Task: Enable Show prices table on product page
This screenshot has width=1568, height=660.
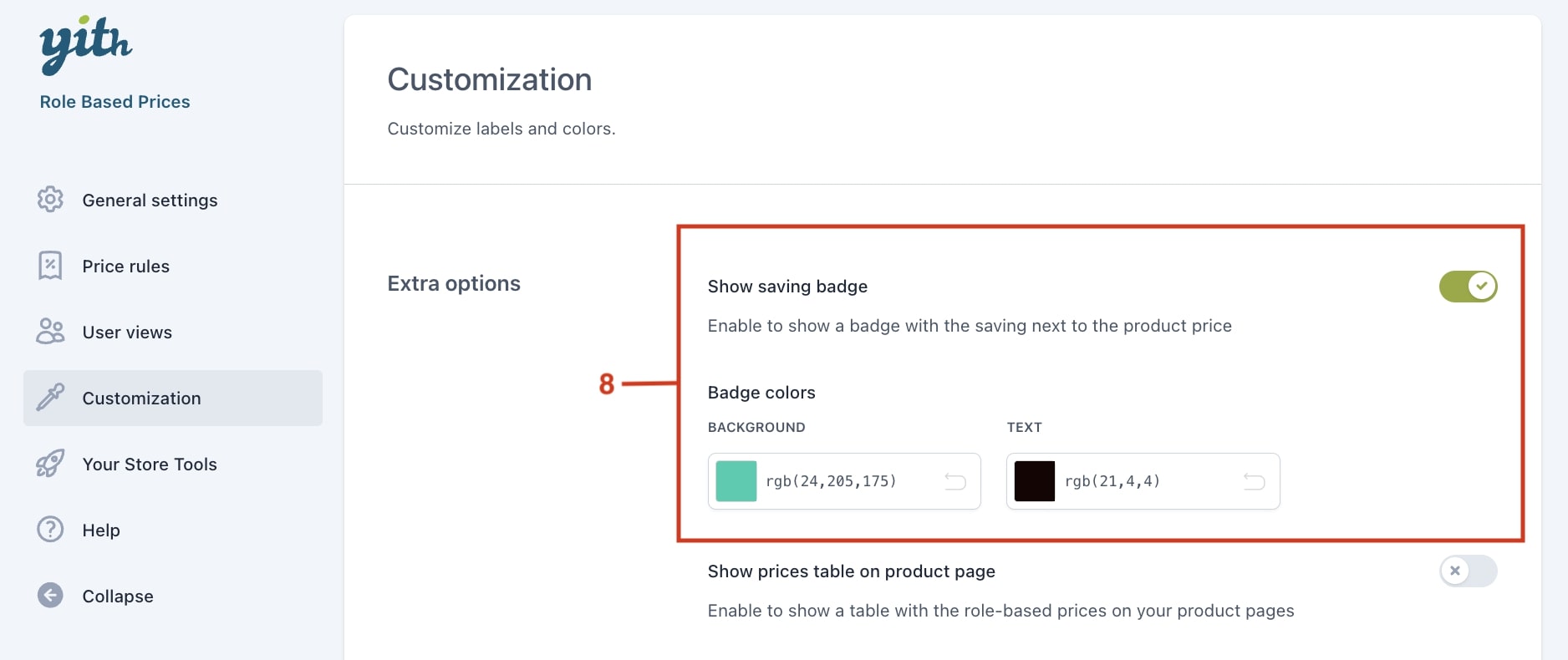Action: tap(1468, 571)
